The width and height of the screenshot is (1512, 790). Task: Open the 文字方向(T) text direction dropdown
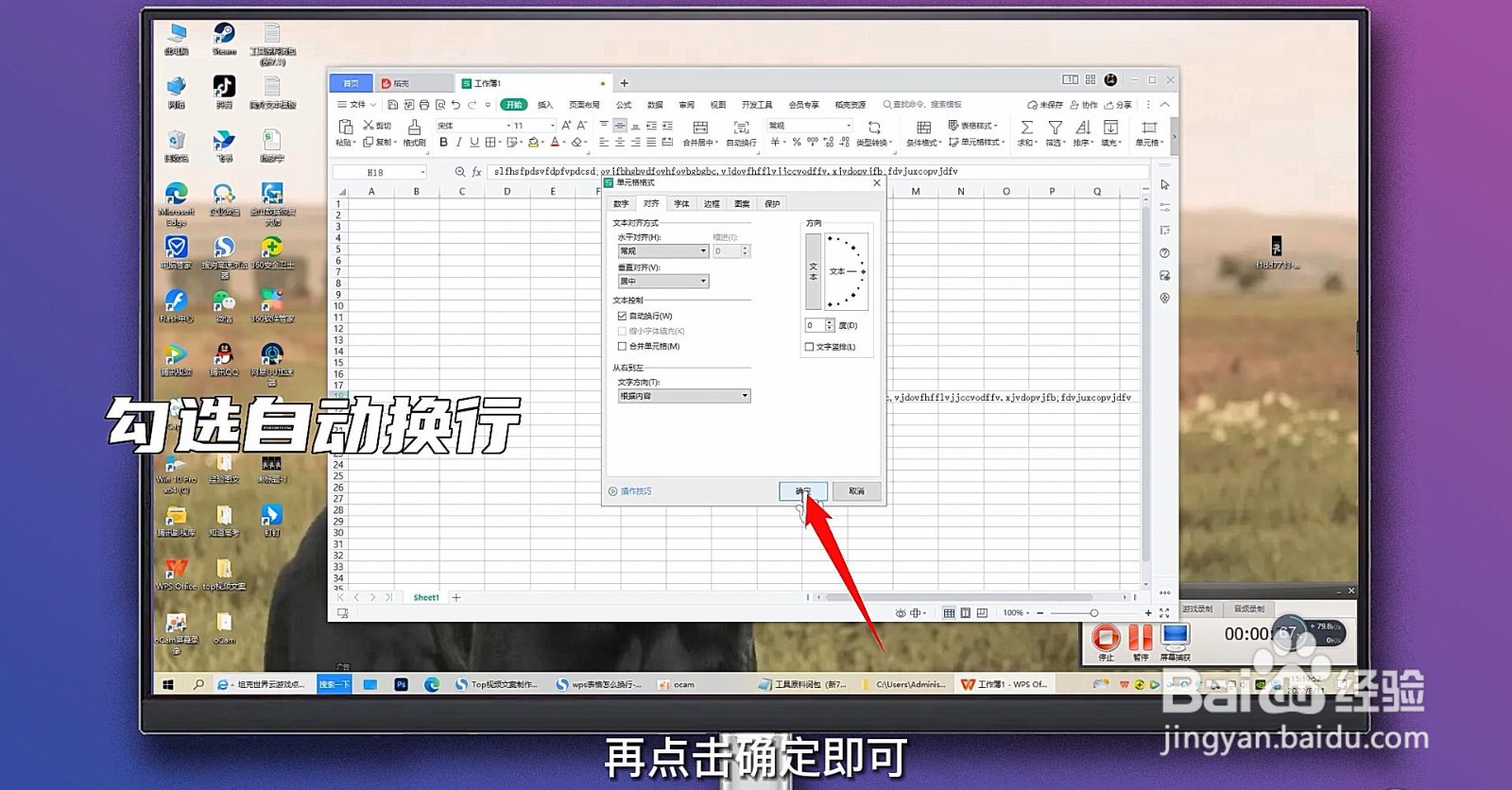pyautogui.click(x=684, y=396)
